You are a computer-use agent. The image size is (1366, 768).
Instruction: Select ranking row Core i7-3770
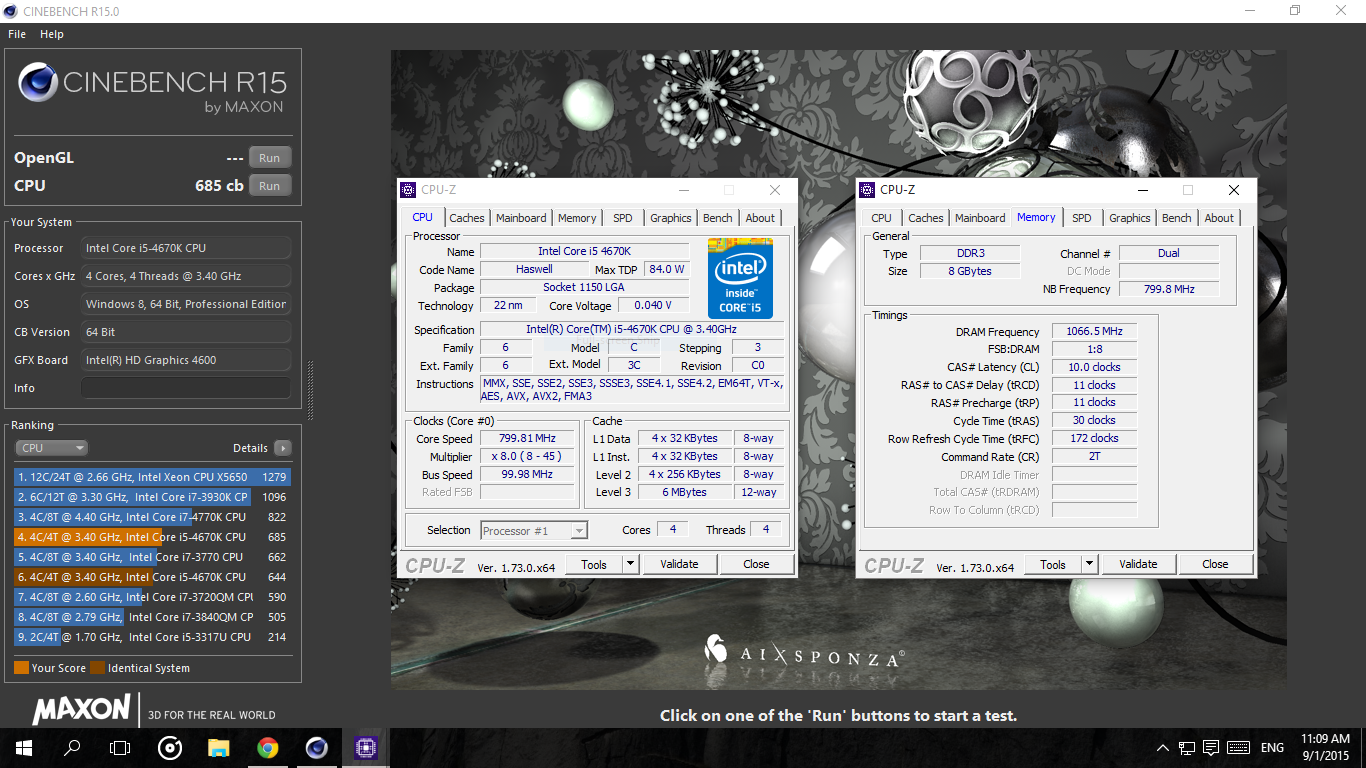pos(152,557)
